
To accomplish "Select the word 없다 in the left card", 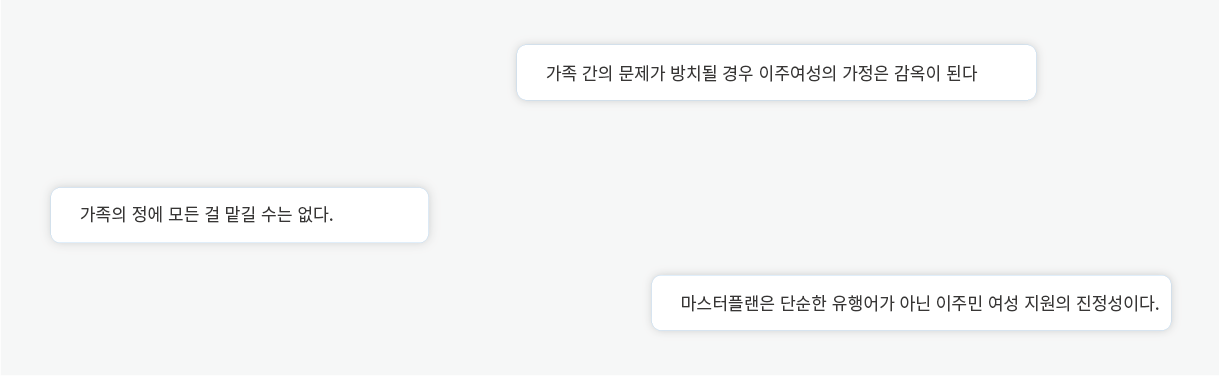I will (x=315, y=215).
